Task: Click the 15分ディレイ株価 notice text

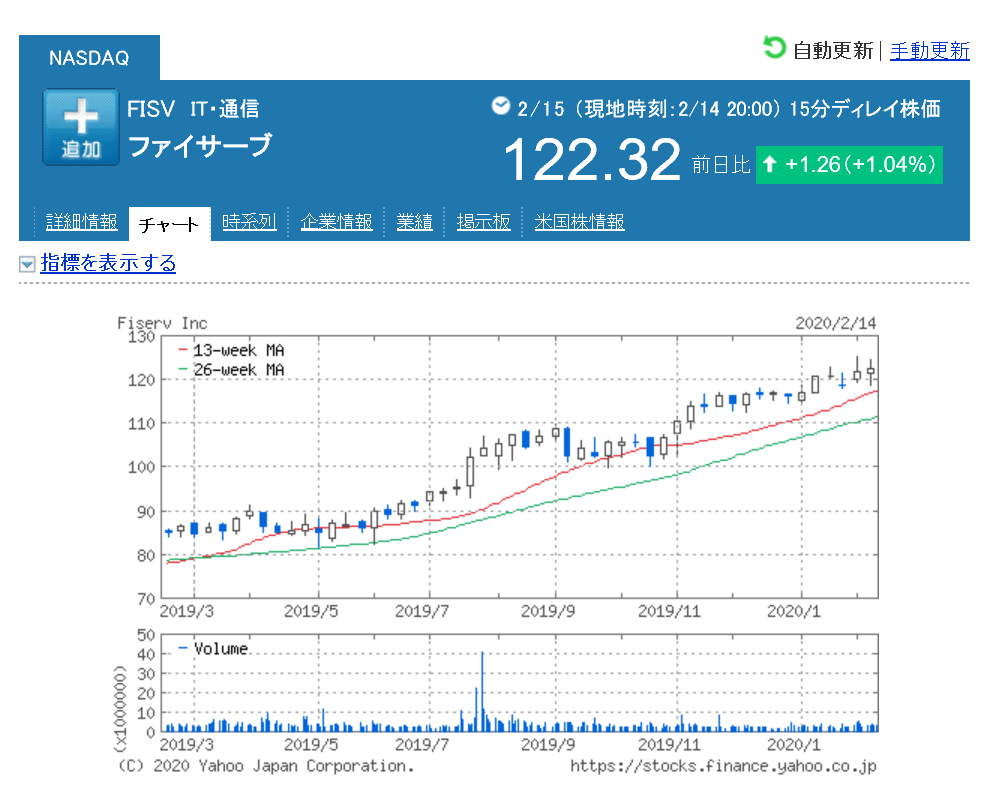Action: (864, 109)
